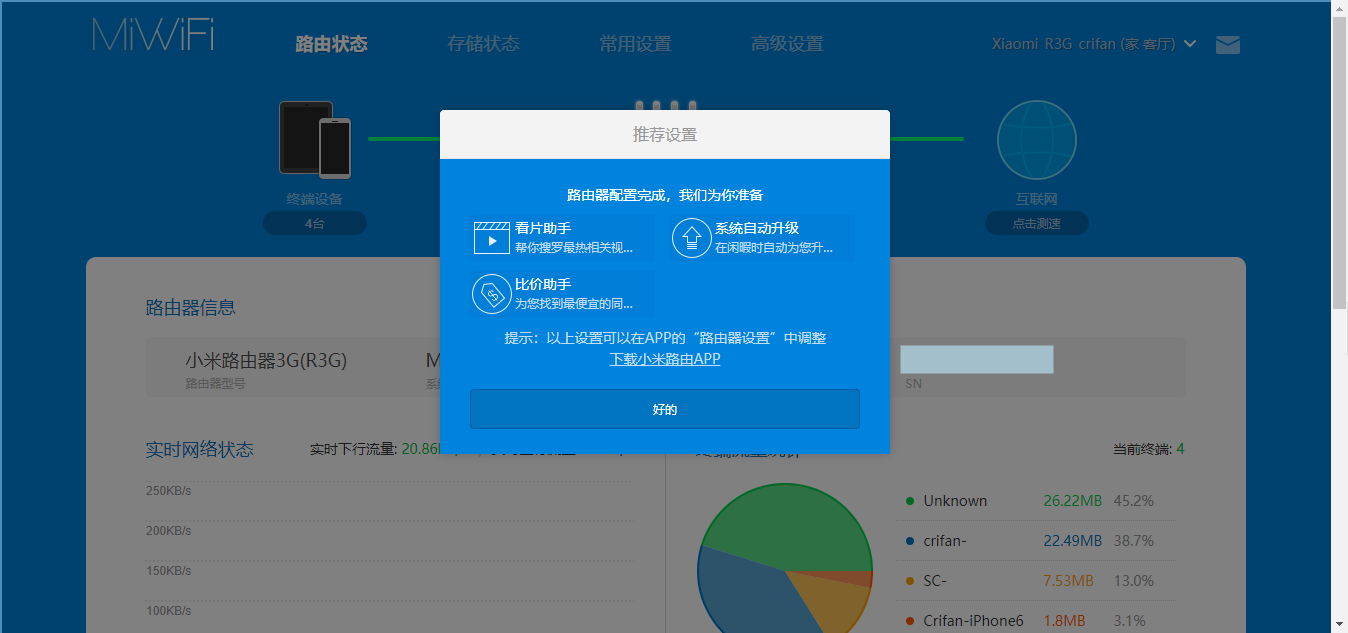Open the 高级设置 tab
The width and height of the screenshot is (1348, 633).
click(788, 44)
